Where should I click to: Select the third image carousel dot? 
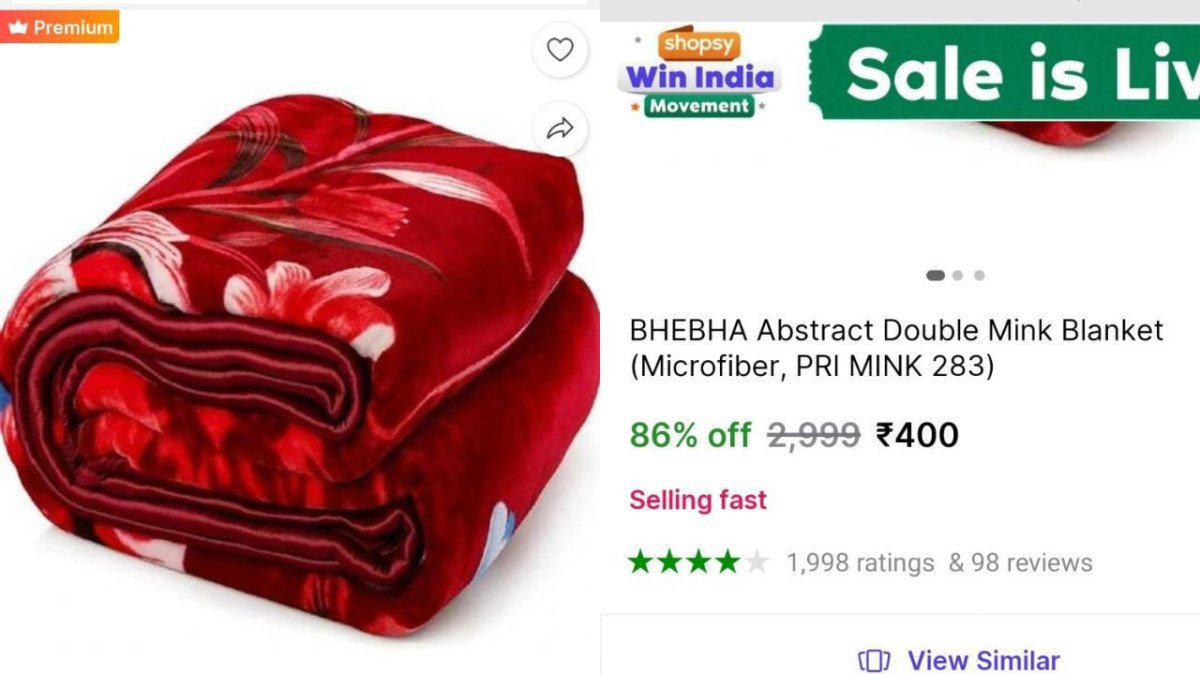(x=979, y=275)
